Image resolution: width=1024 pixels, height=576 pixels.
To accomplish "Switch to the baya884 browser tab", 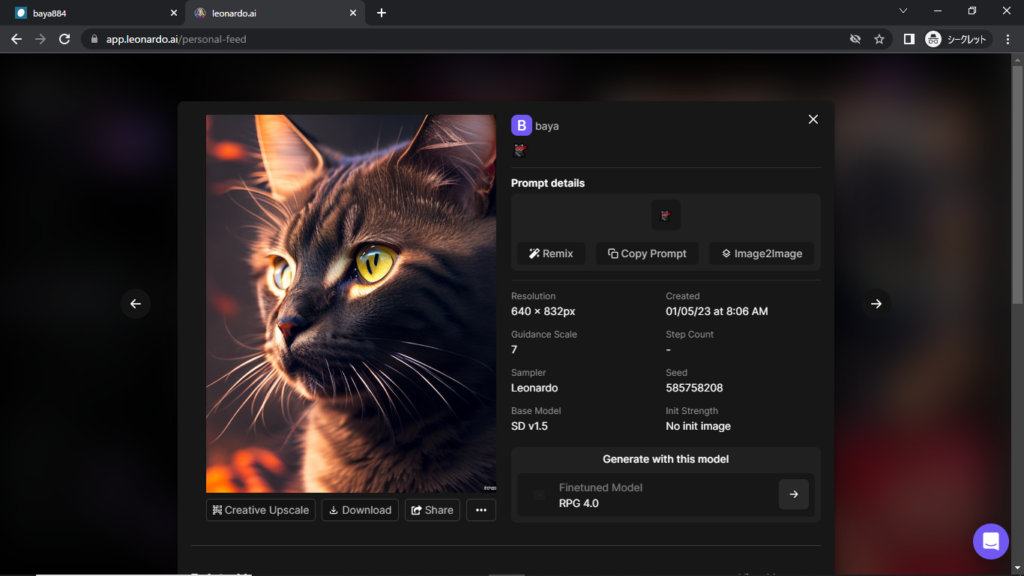I will coord(90,13).
